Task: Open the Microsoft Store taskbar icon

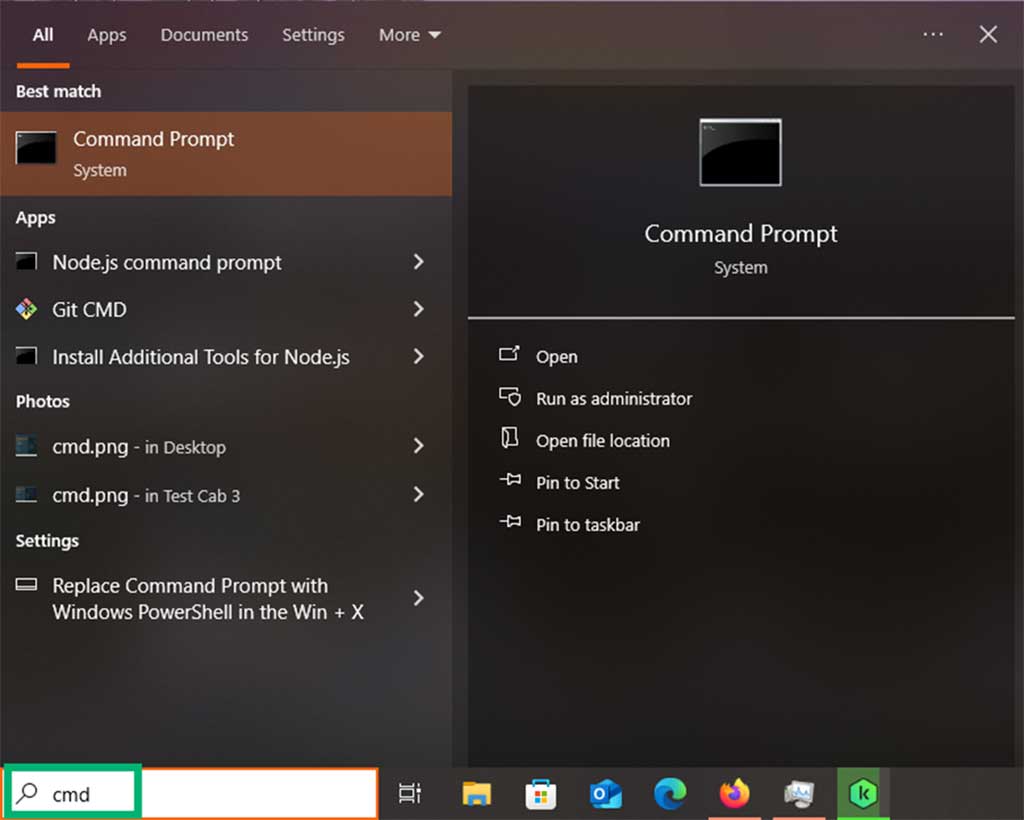Action: tap(540, 793)
